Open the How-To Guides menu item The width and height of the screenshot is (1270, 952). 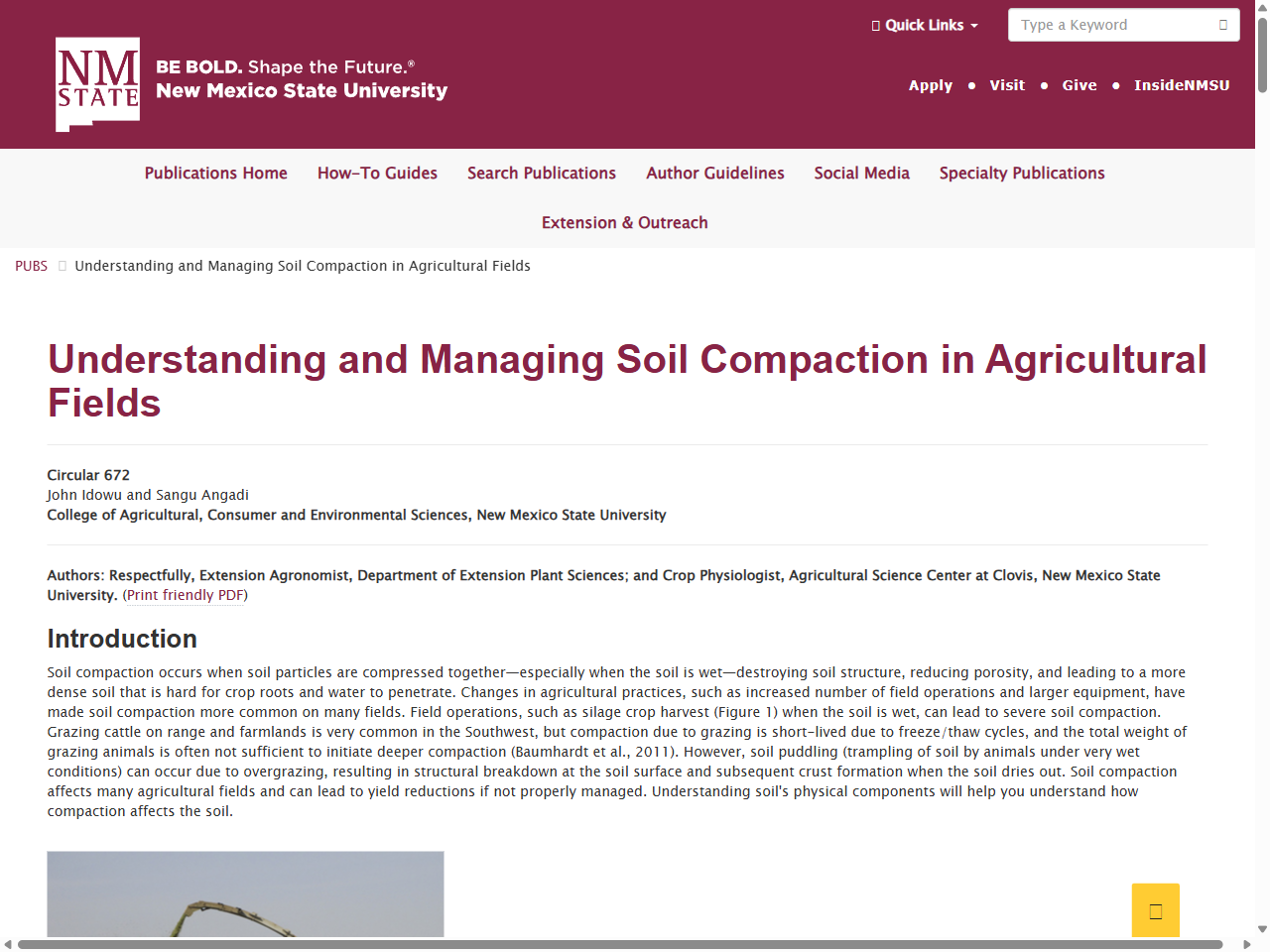click(x=377, y=173)
